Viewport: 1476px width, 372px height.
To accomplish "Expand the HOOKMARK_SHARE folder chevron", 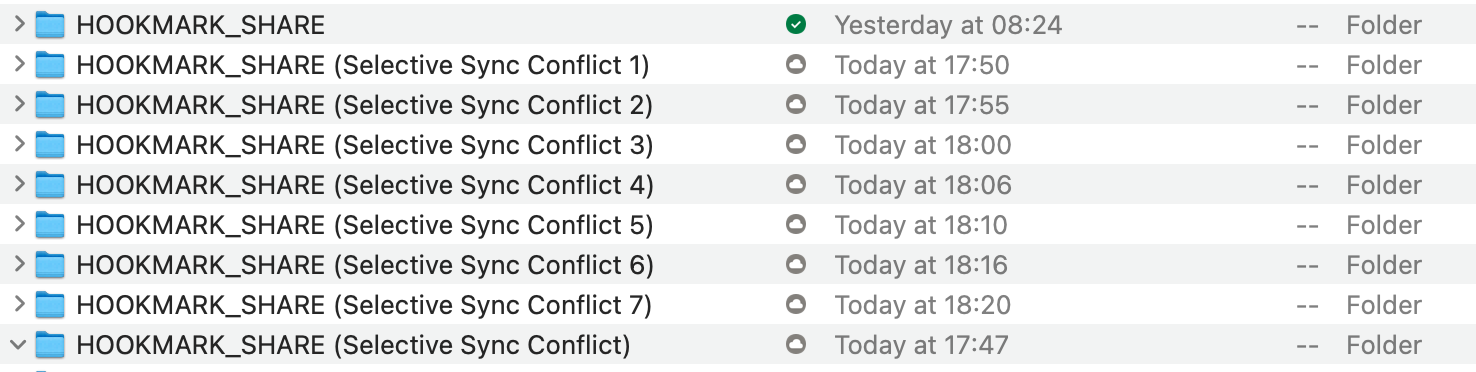I will point(18,25).
